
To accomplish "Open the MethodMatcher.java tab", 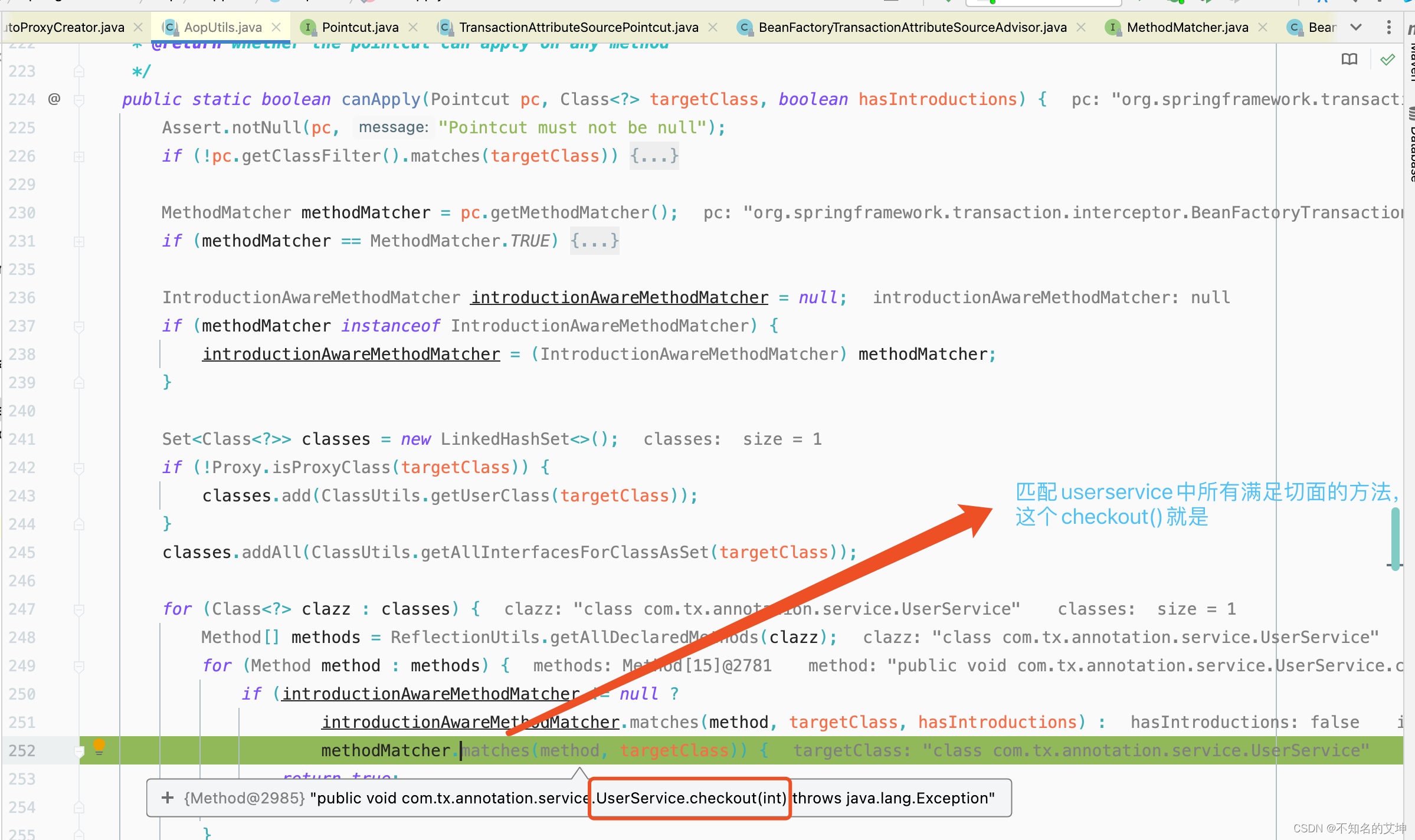I will coord(1187,27).
